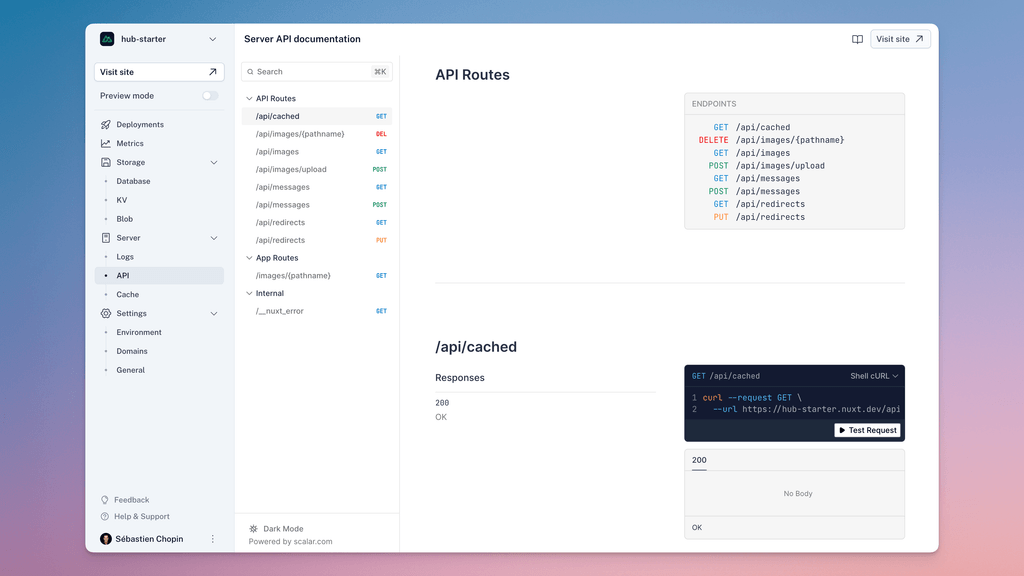Open the hub-starter project dropdown
The width and height of the screenshot is (1024, 576).
coord(212,38)
